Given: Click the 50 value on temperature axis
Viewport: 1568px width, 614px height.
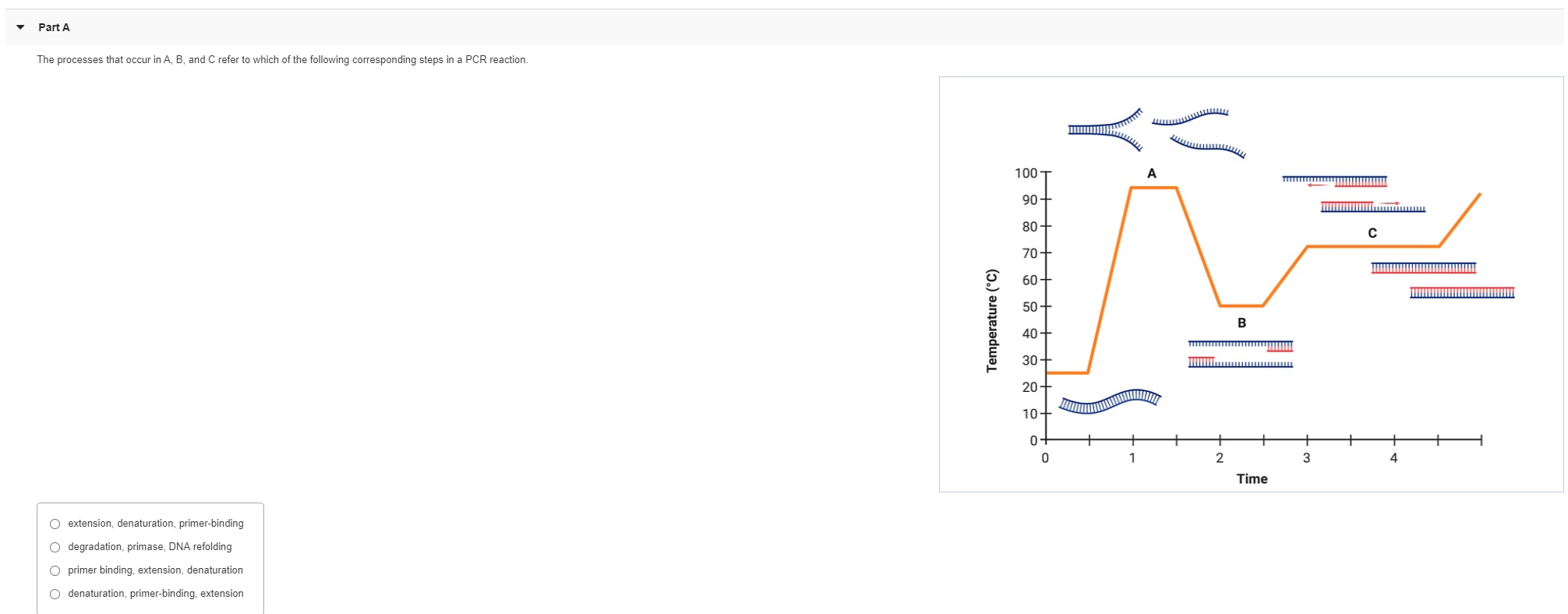Looking at the screenshot, I should click(x=1029, y=307).
